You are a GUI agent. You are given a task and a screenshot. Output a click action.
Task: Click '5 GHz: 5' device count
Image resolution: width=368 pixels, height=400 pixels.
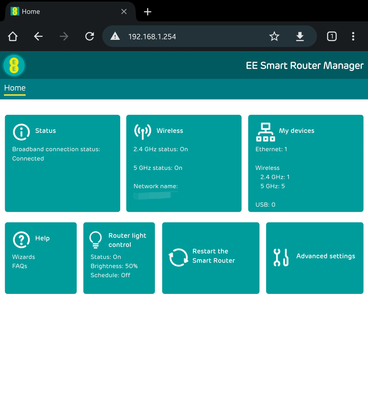click(x=273, y=186)
